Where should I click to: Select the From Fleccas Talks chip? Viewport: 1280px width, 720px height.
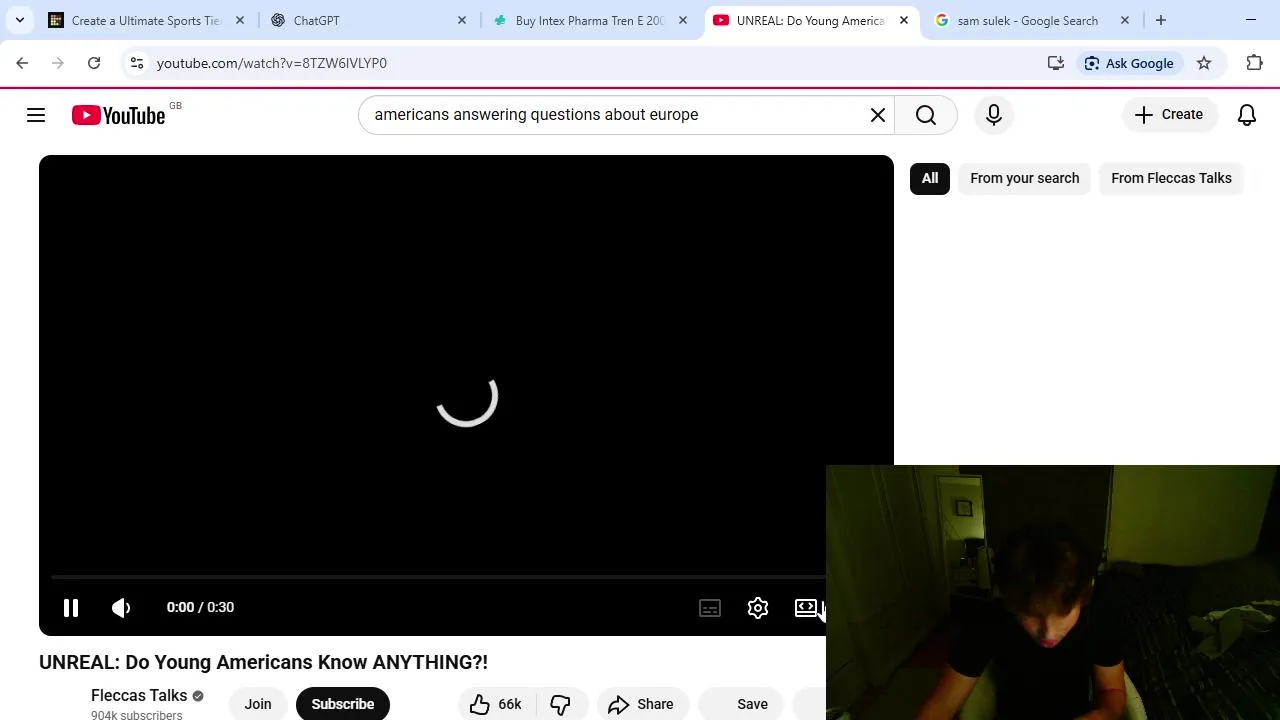tap(1171, 178)
